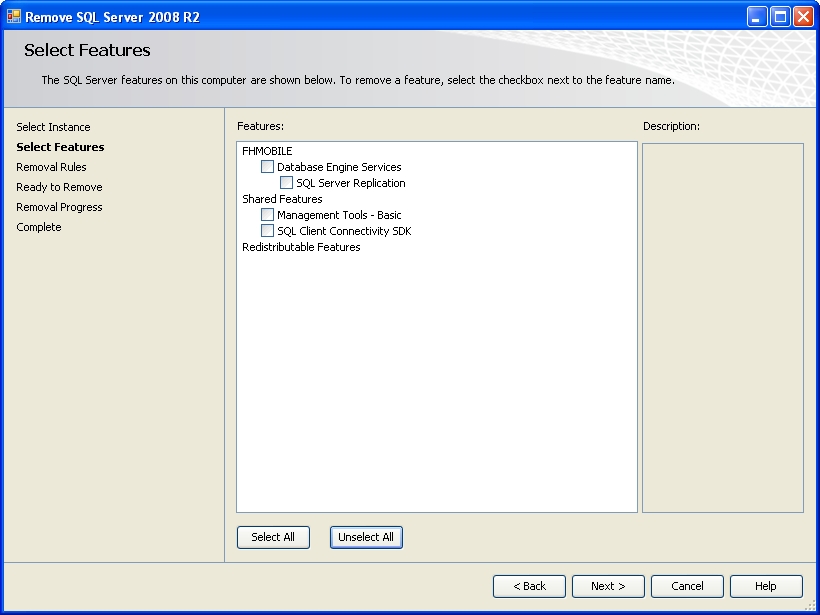Tick the Management Tools - Basic checkbox

(x=267, y=214)
